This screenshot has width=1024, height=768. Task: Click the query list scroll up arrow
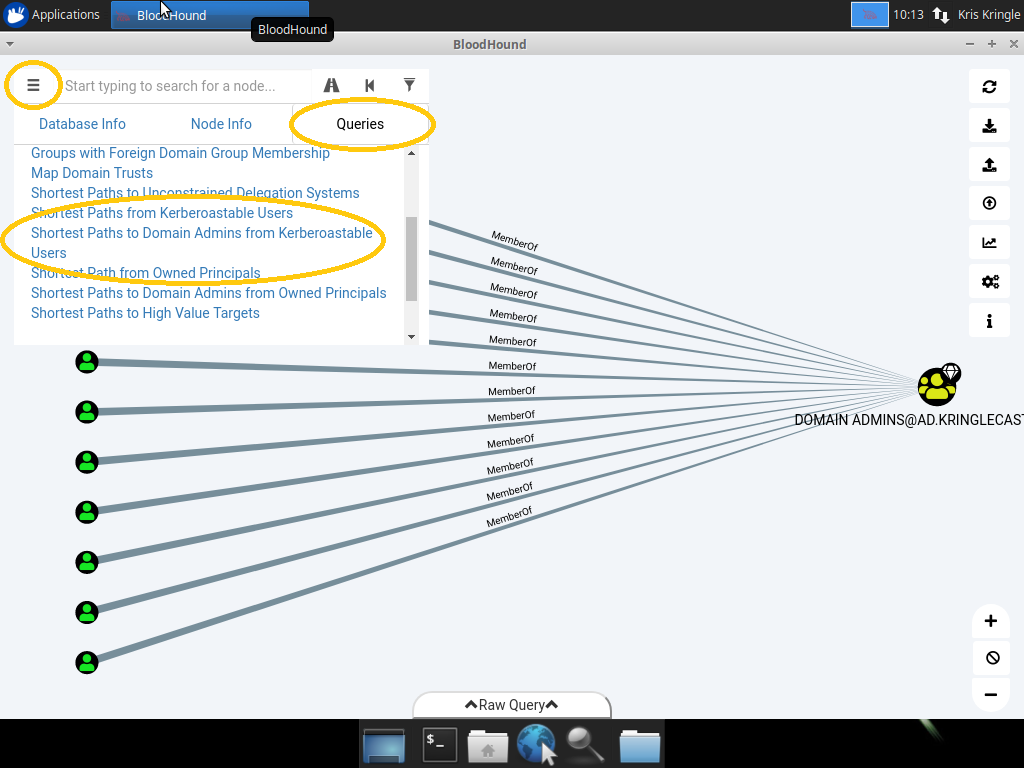pos(411,153)
